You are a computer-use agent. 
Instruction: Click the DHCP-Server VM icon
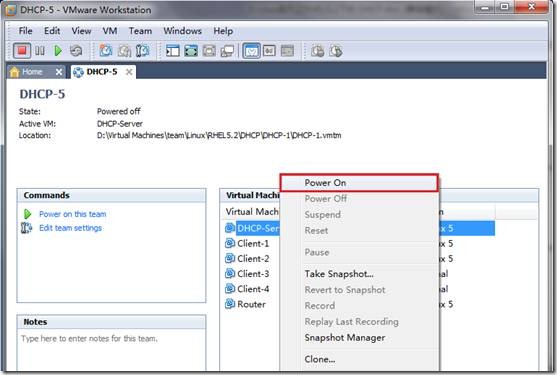pos(230,228)
